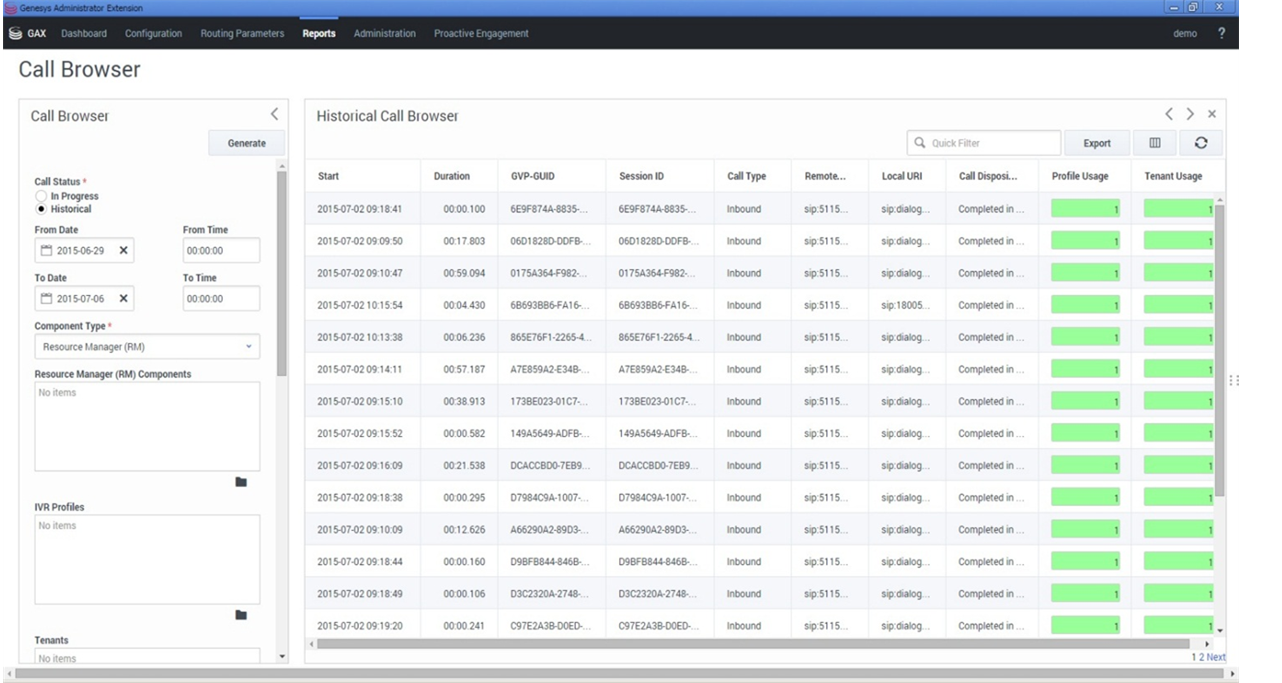Open the Component Type dropdown

pyautogui.click(x=147, y=347)
